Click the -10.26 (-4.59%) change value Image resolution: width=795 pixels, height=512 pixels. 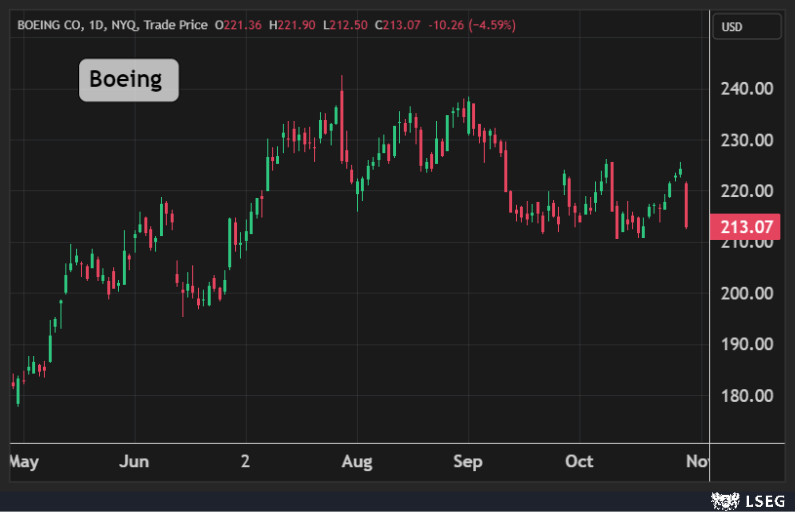tap(474, 25)
